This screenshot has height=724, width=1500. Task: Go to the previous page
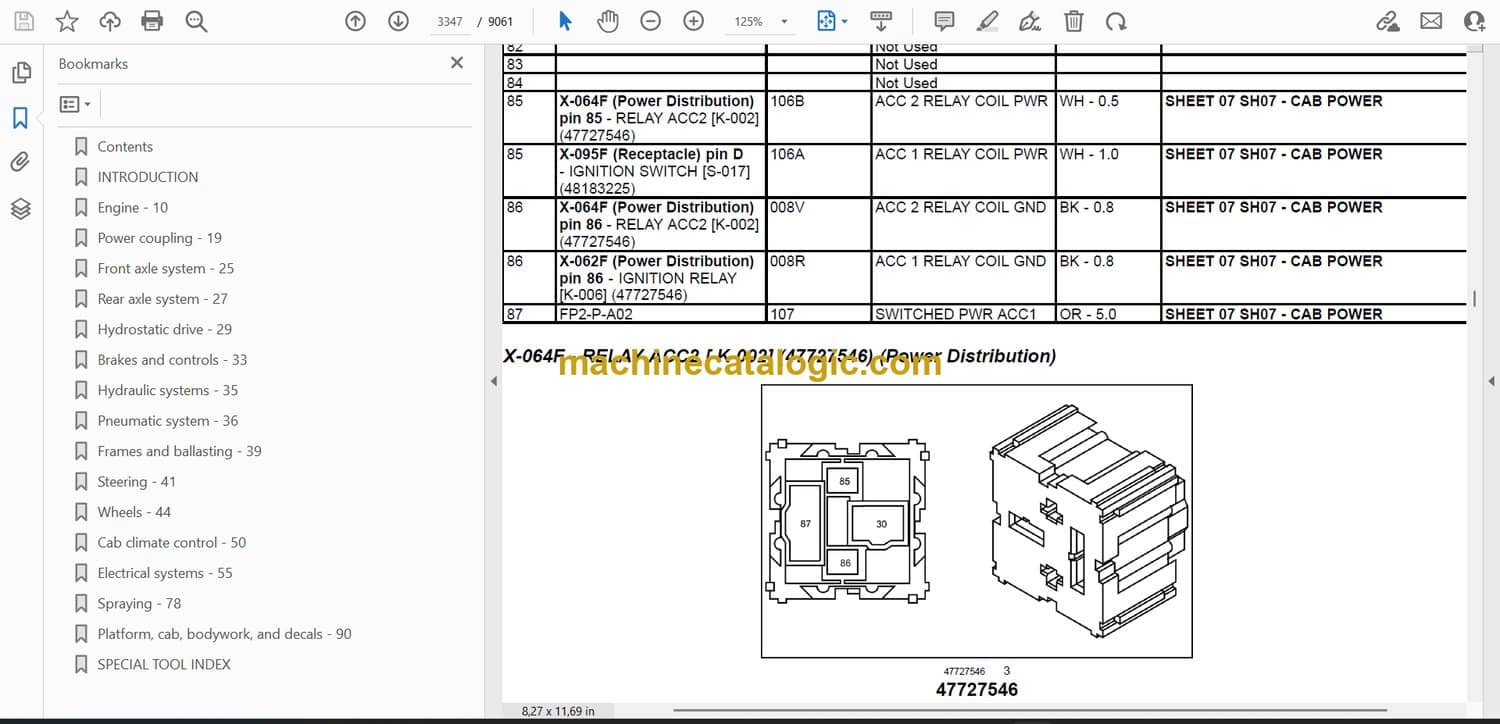[x=355, y=21]
